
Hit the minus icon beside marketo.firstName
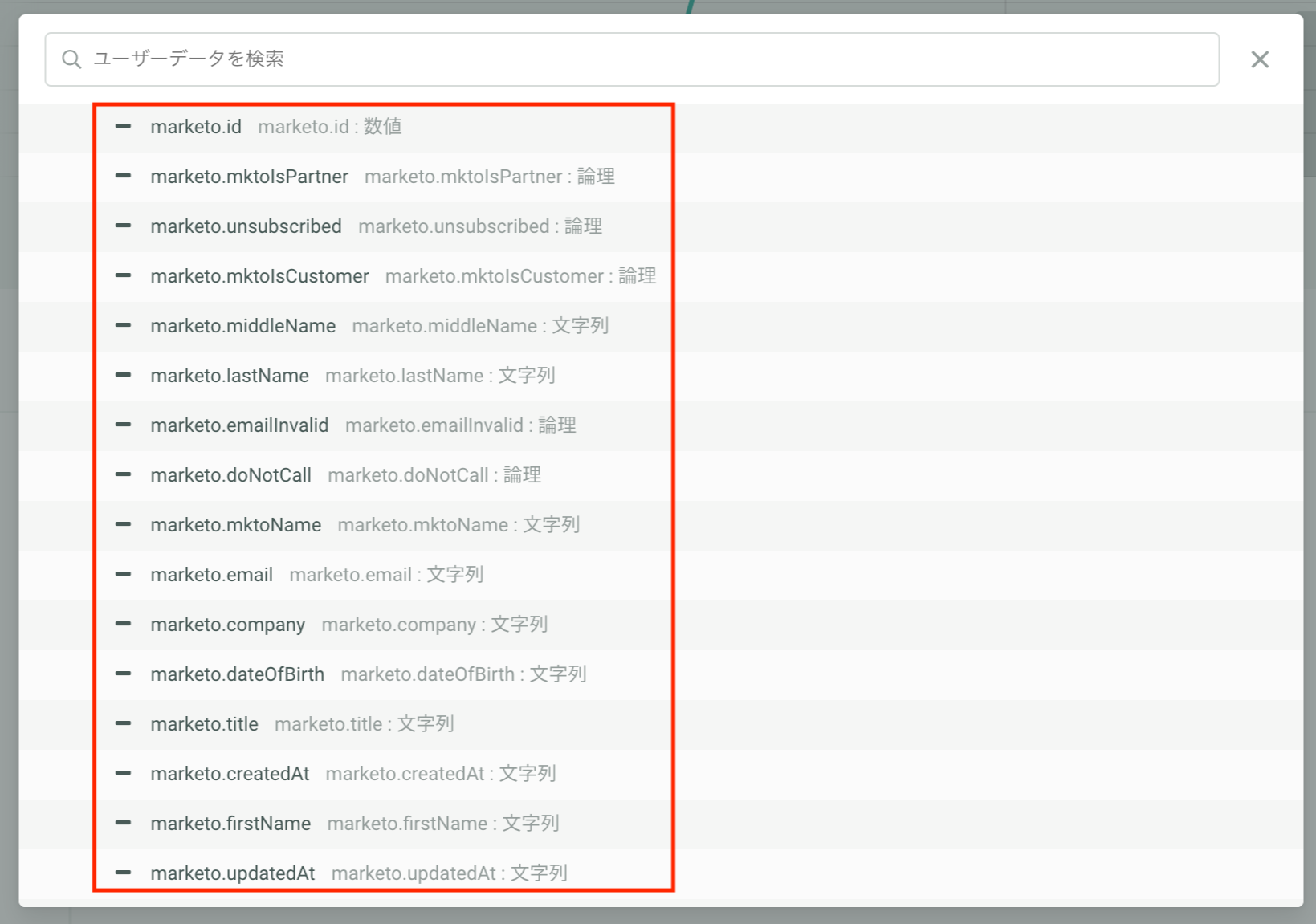point(123,823)
